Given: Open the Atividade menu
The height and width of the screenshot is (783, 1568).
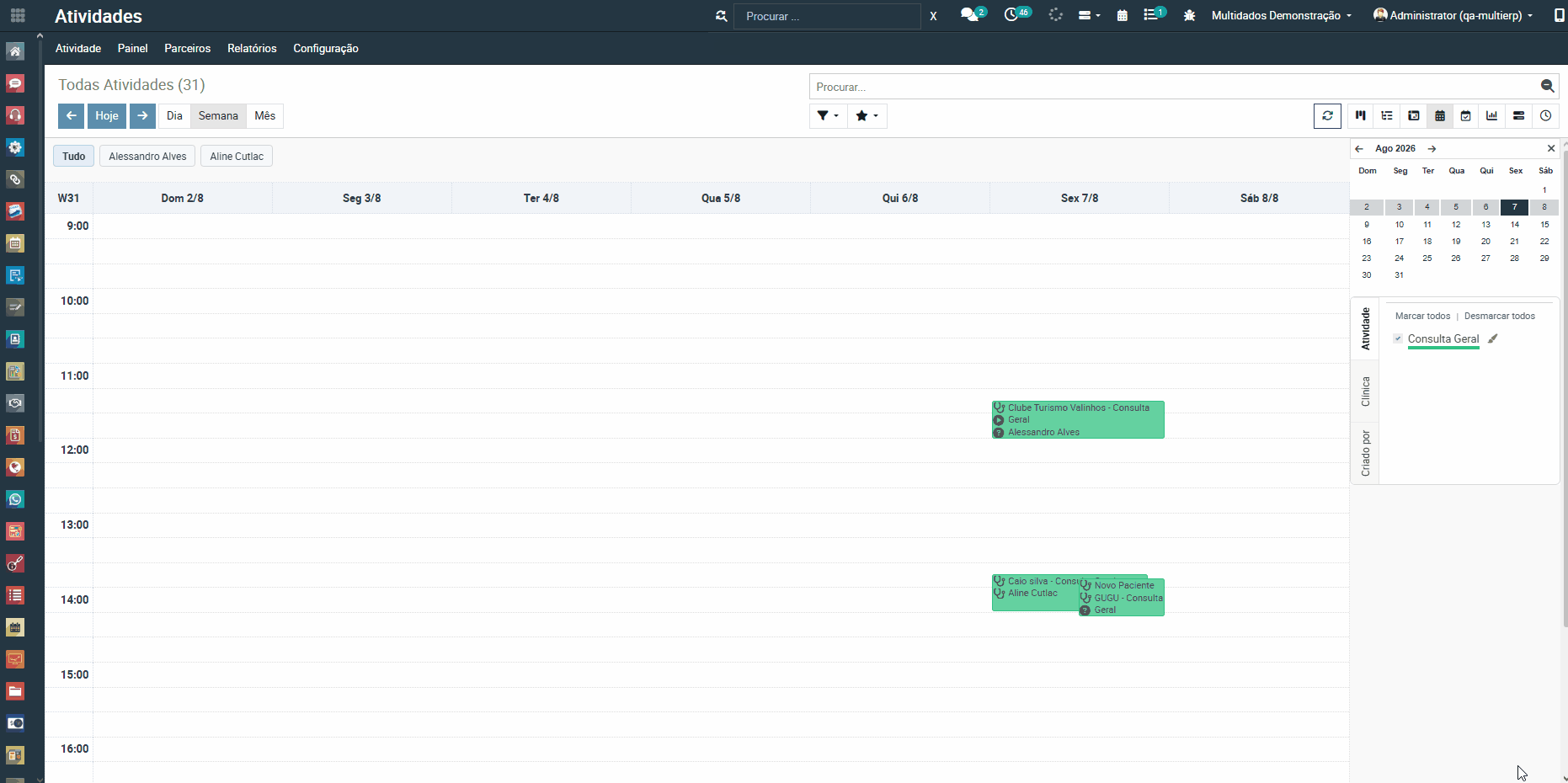Looking at the screenshot, I should point(78,49).
